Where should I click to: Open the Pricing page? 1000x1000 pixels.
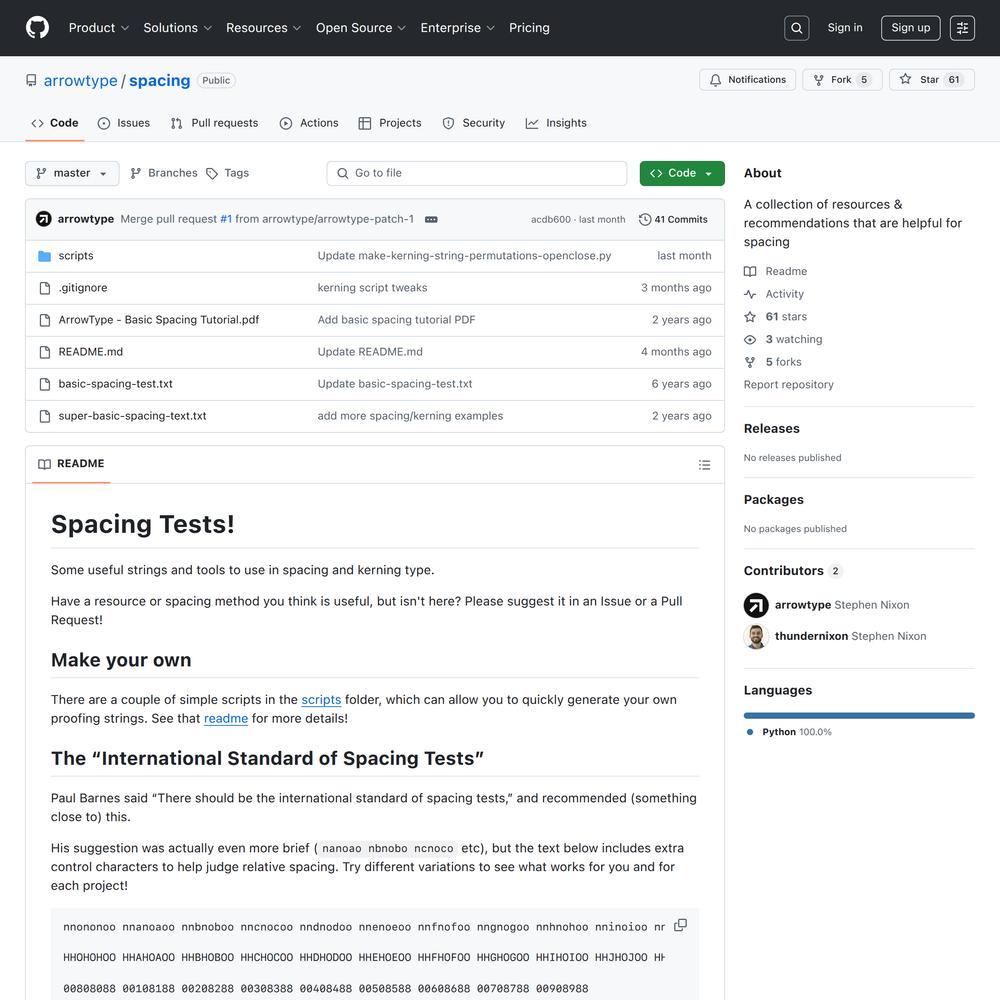(x=529, y=28)
